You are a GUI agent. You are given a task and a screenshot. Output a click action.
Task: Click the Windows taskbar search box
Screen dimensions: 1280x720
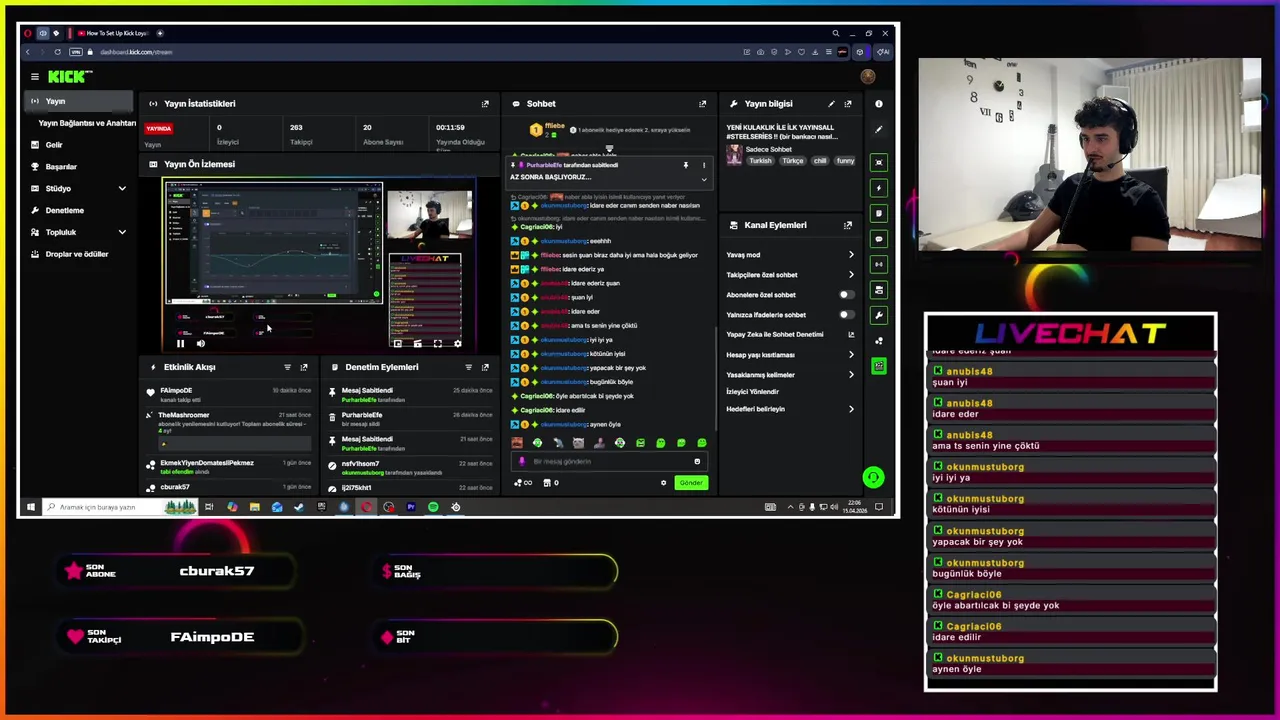point(120,507)
